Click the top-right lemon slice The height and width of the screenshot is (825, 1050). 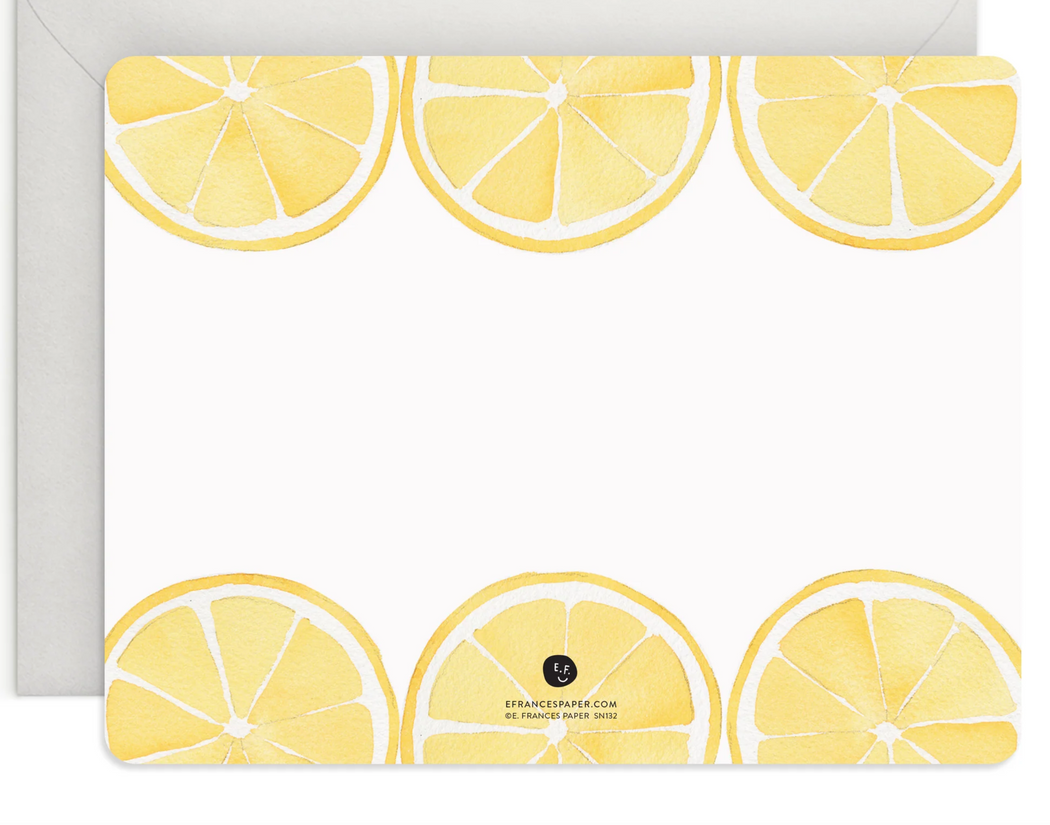pos(880,150)
